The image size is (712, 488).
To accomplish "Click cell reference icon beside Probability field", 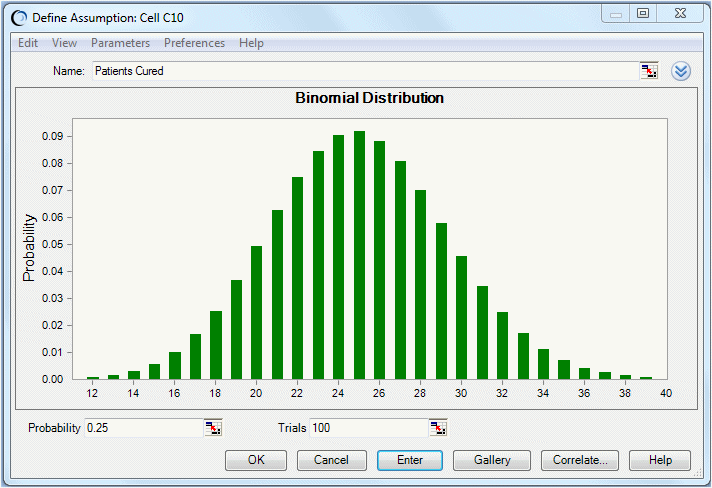I will (x=213, y=428).
